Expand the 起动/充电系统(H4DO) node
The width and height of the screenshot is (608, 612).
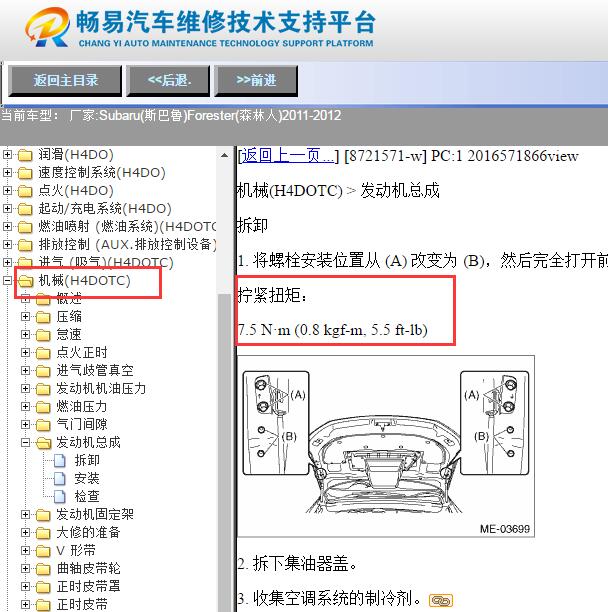[7, 208]
